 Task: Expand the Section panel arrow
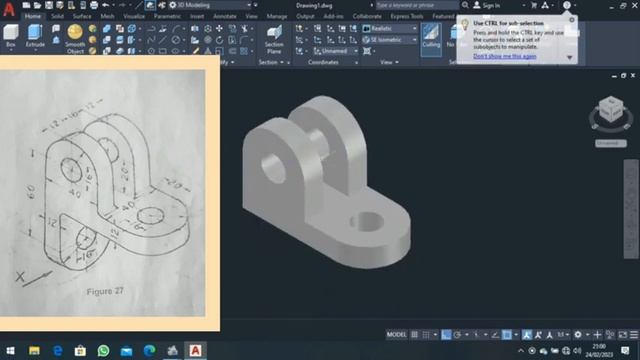pyautogui.click(x=282, y=62)
